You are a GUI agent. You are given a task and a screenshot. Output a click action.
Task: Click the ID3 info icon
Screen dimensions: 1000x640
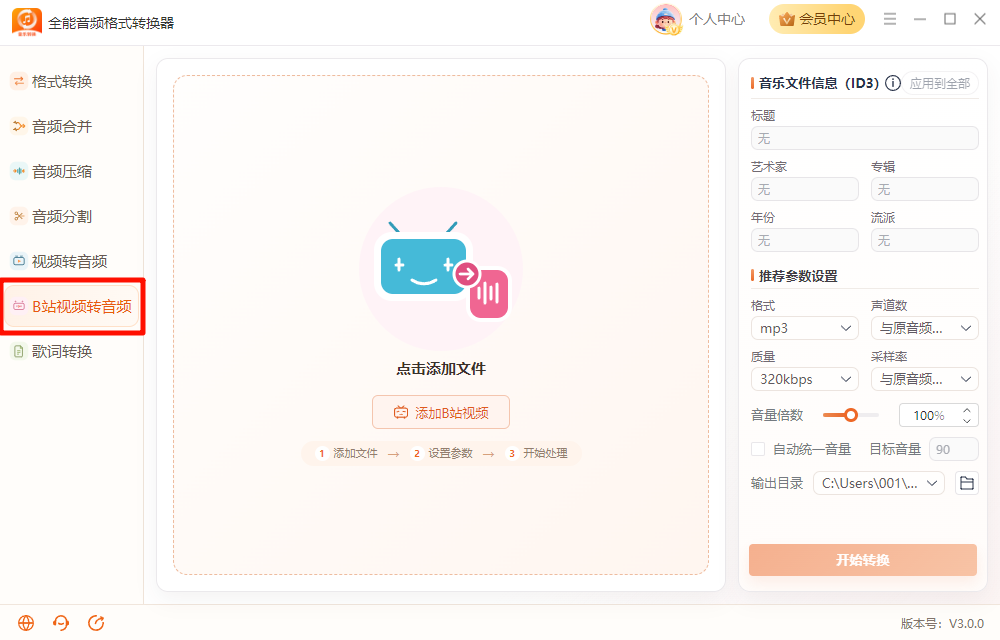[893, 83]
